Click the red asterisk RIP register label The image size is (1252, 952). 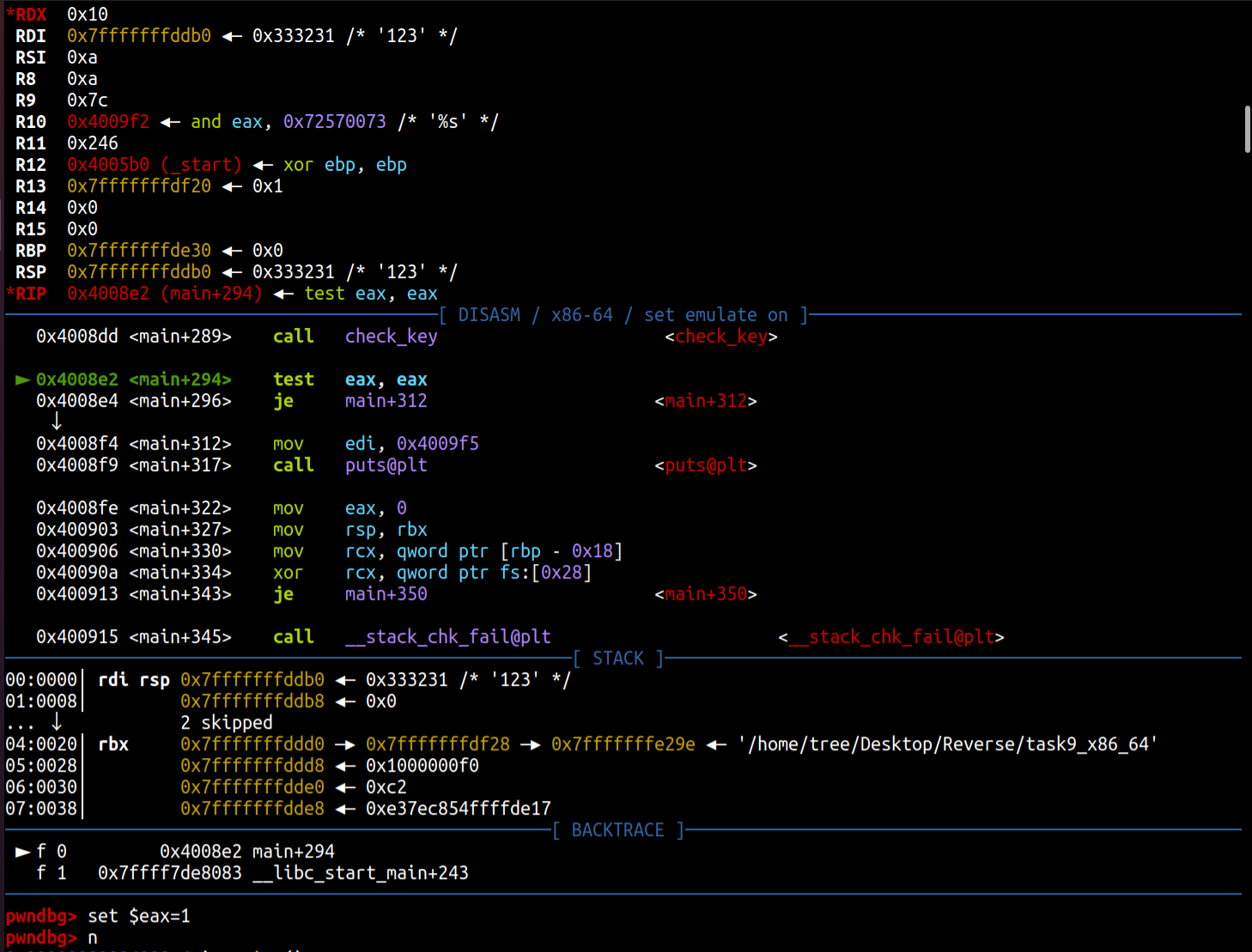26,294
